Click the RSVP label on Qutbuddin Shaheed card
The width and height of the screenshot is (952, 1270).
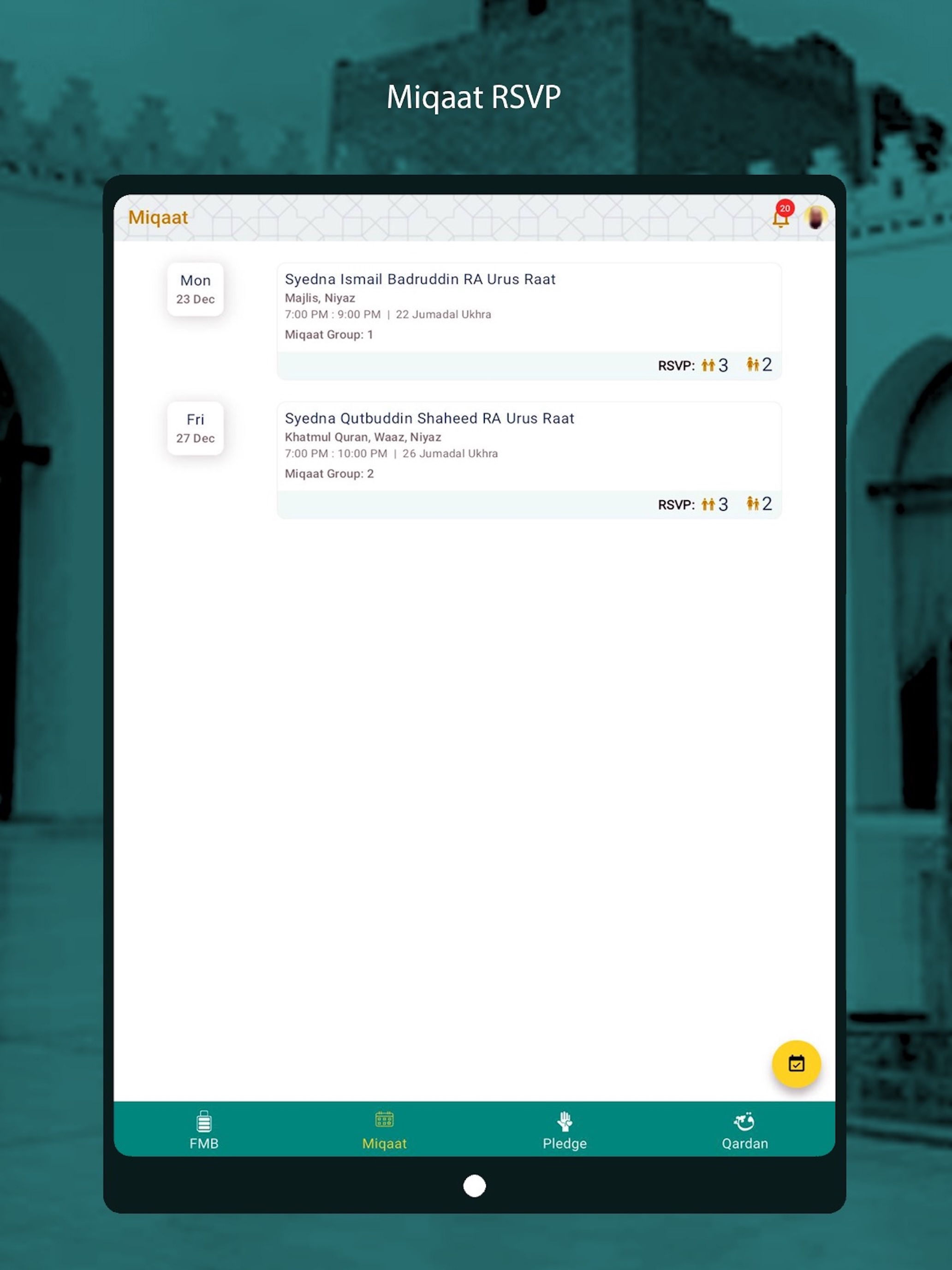point(676,505)
